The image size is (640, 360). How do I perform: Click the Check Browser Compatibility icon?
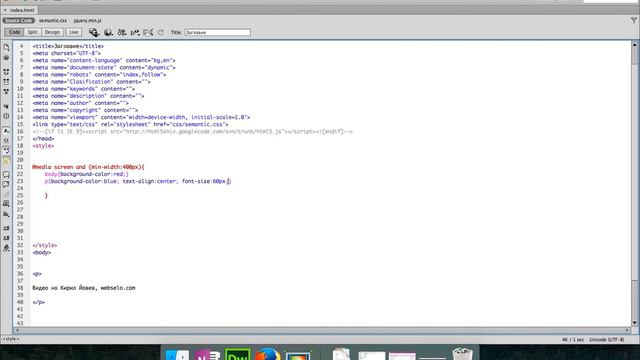[x=148, y=32]
